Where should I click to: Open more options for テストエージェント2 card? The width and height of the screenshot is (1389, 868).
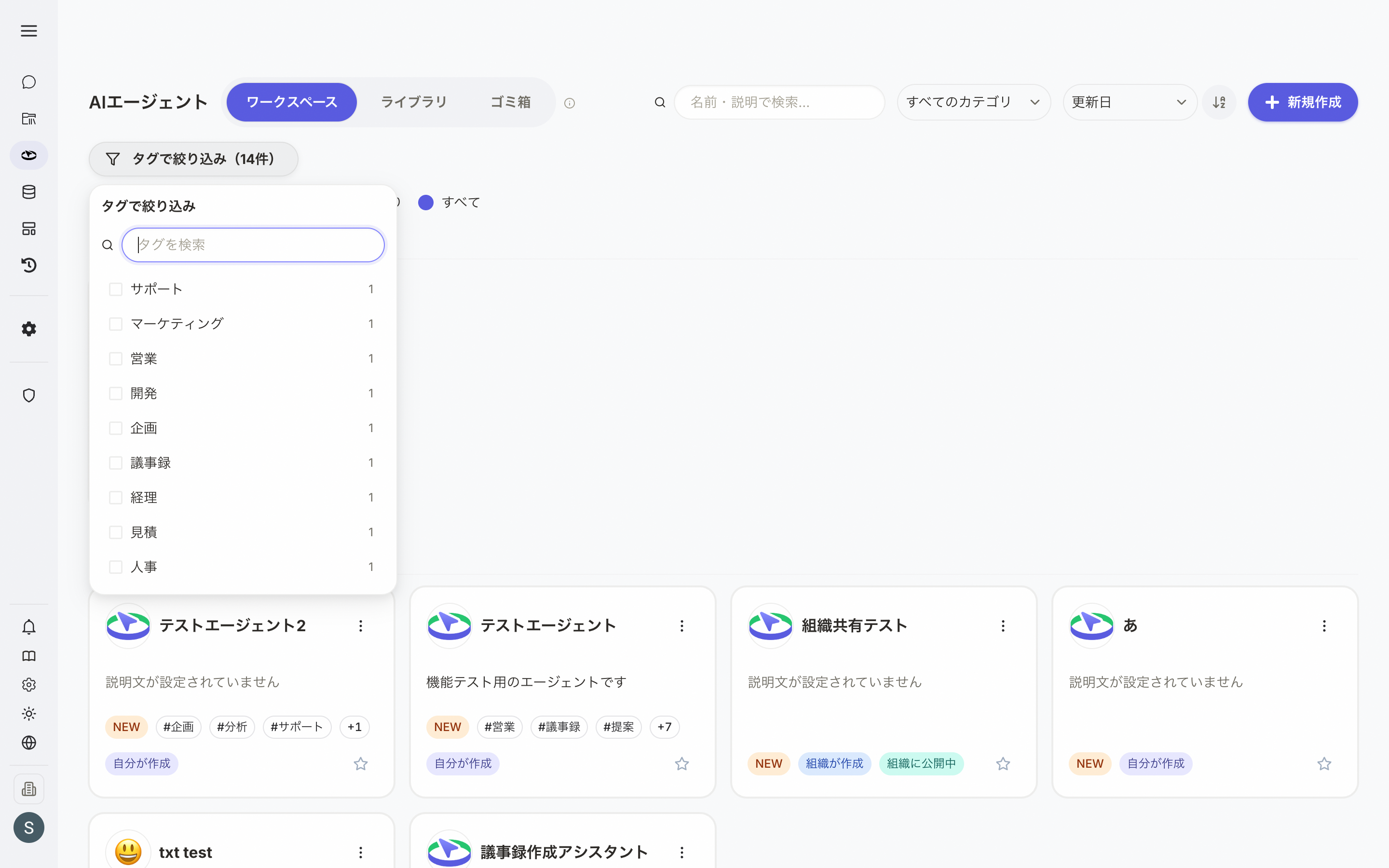360,626
